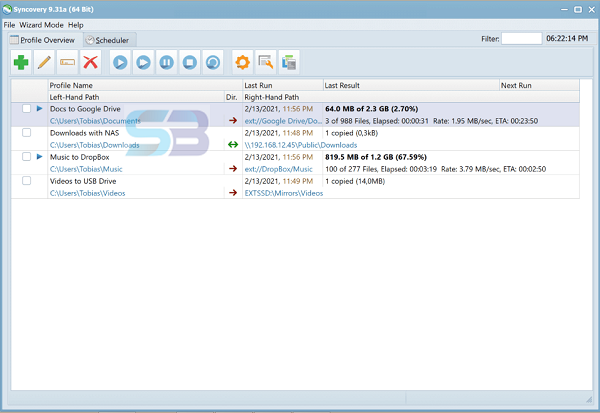The image size is (600, 413).
Task: Add a new profile with green plus
Action: point(21,62)
